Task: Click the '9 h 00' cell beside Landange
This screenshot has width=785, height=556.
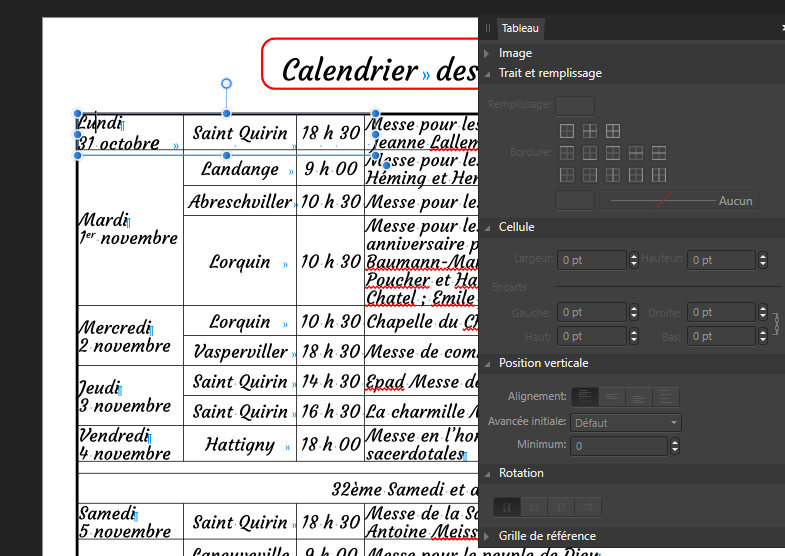Action: (330, 169)
